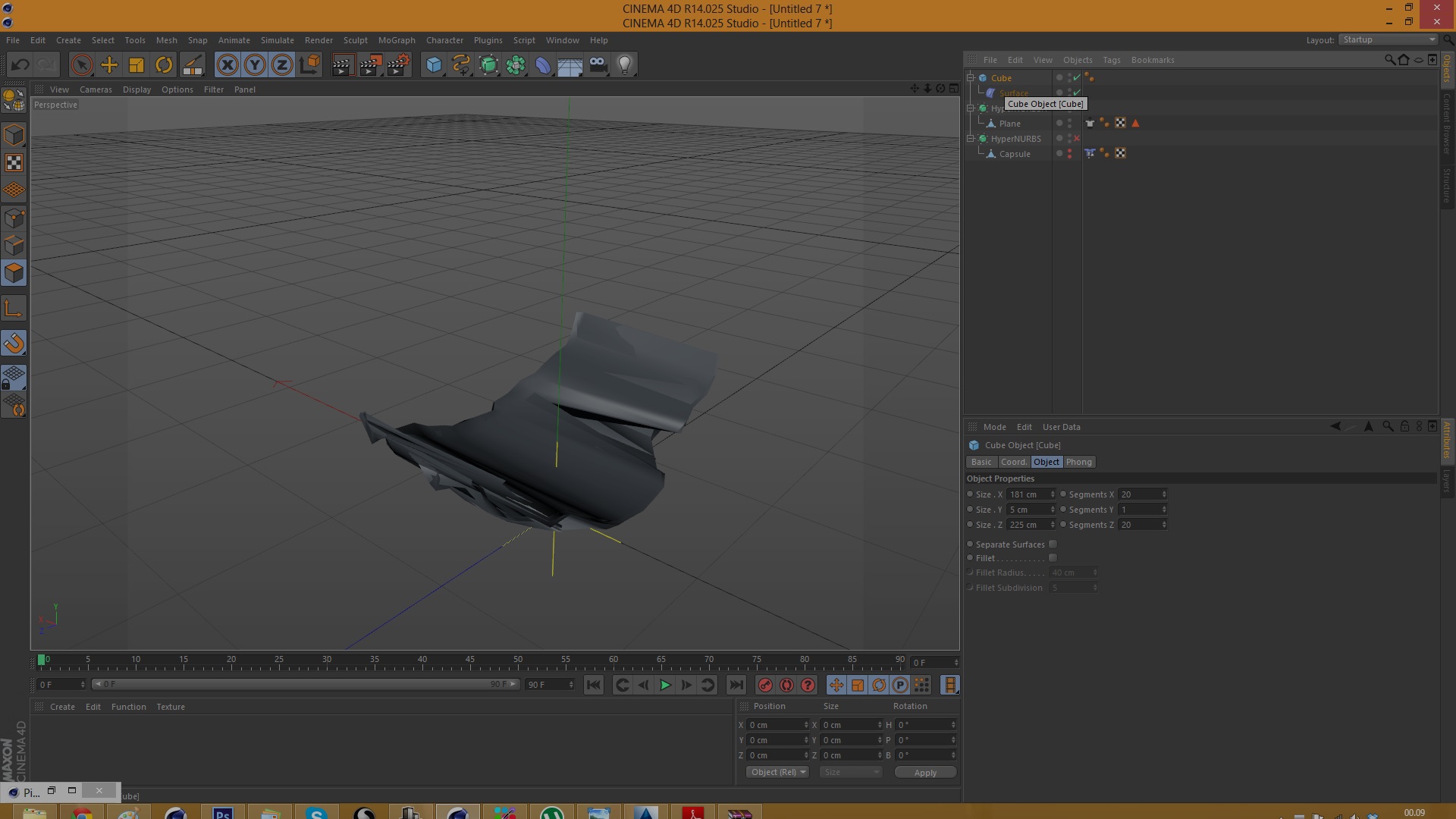Screen dimensions: 1456x819
Task: Open the Object (Rel) dropdown
Action: (x=778, y=772)
